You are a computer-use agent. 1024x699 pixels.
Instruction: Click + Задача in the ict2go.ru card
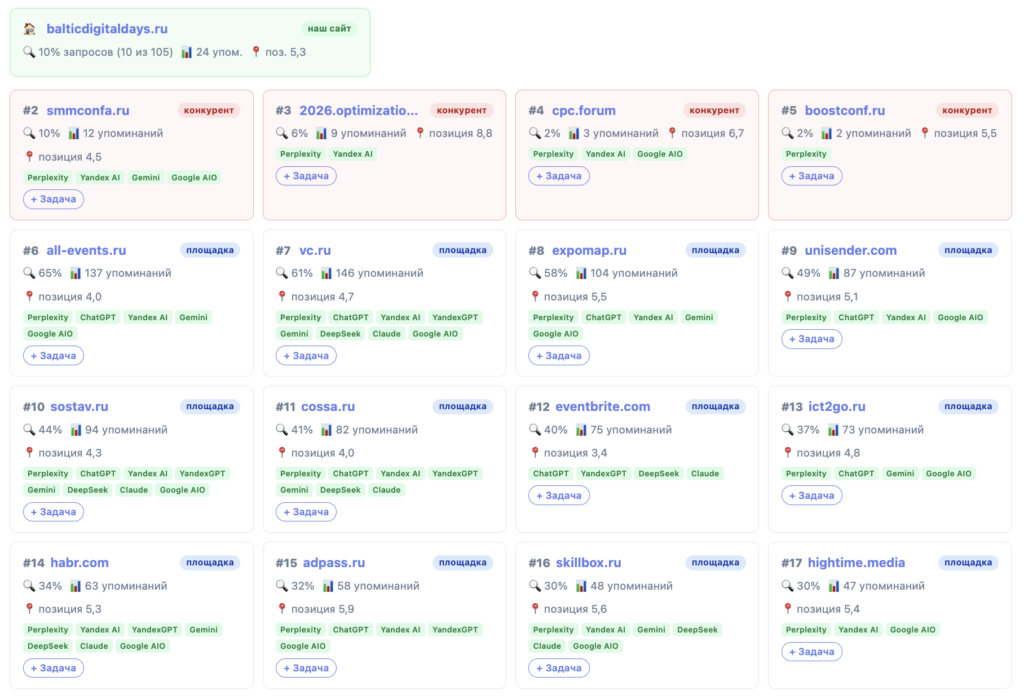point(812,495)
